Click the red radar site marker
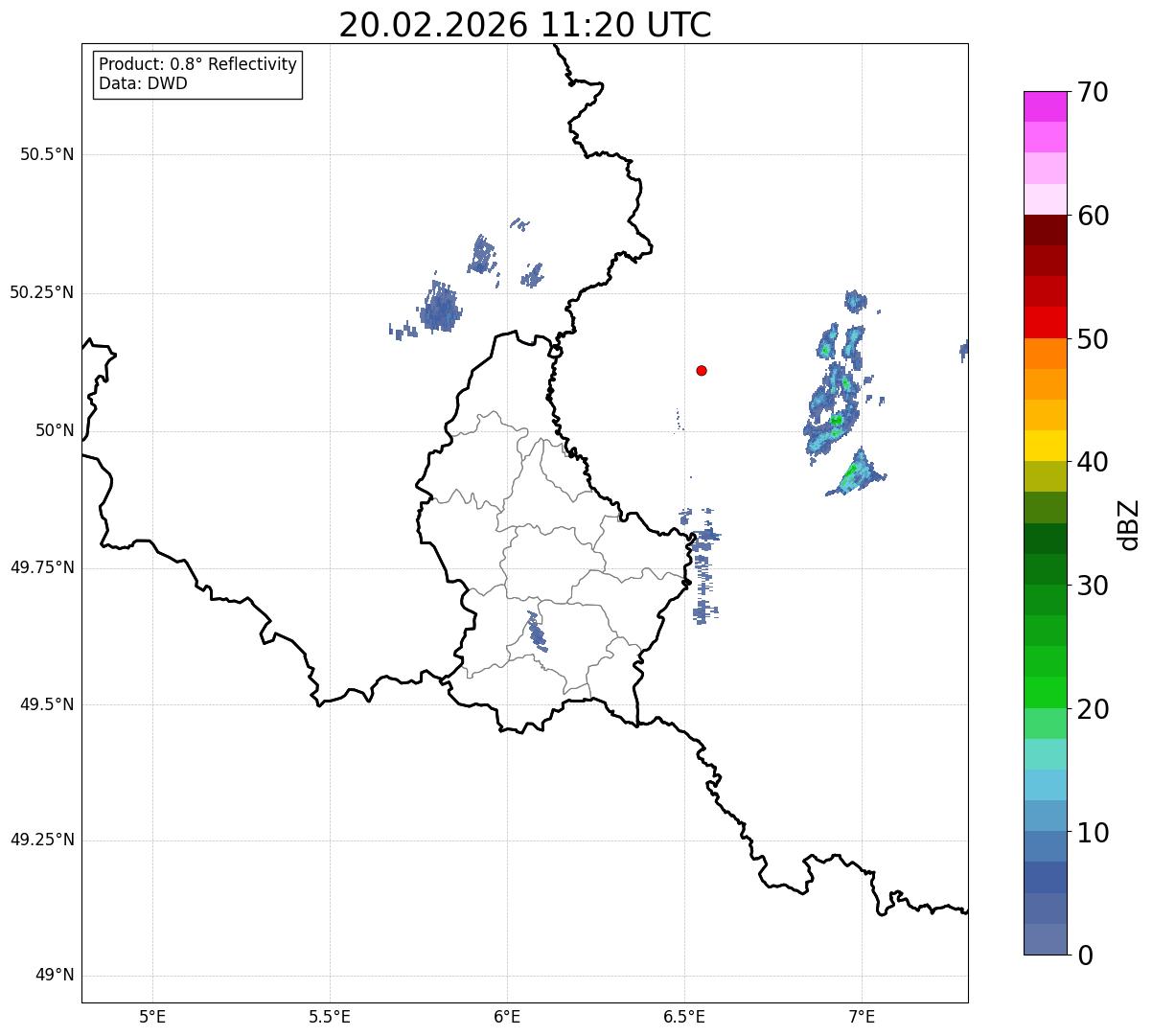Screen dimensions: 1152x1036 coord(702,370)
